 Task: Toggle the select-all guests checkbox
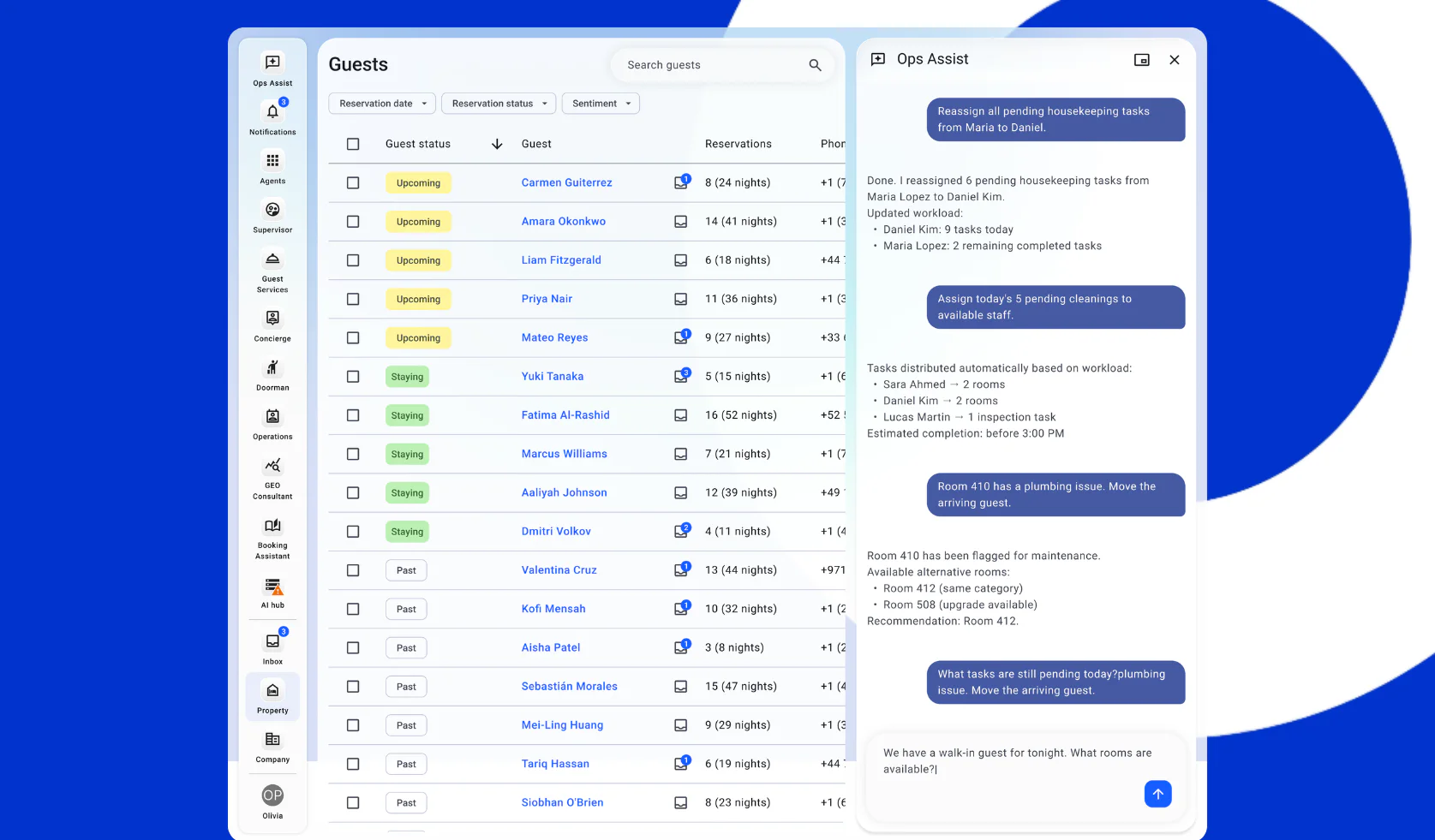coord(353,144)
